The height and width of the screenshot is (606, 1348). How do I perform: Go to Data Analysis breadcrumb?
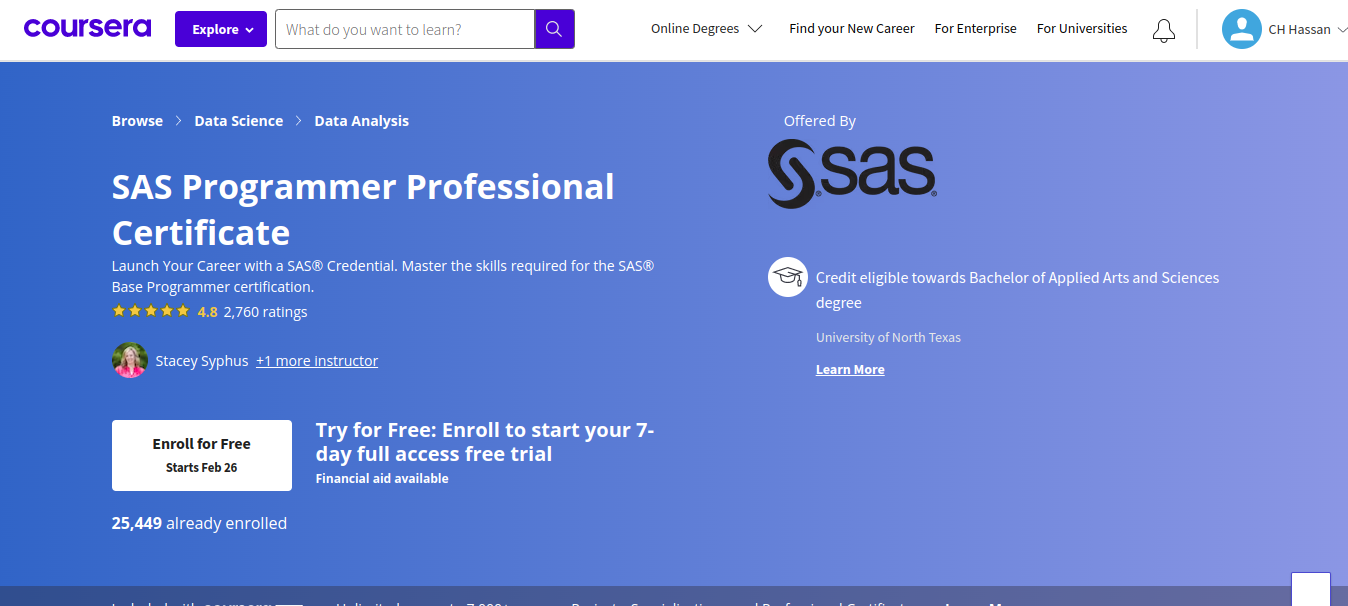[x=362, y=121]
